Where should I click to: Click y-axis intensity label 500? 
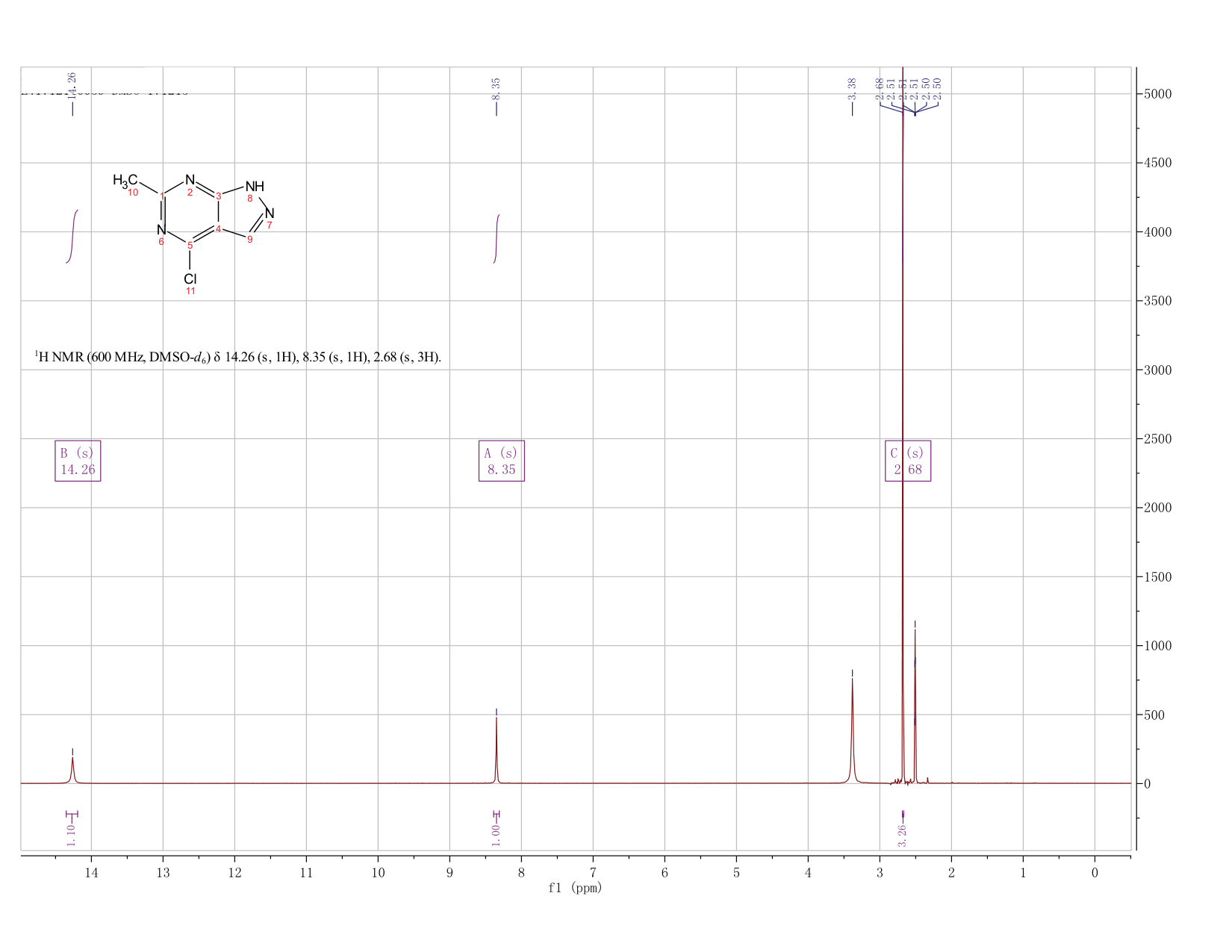click(x=1154, y=715)
